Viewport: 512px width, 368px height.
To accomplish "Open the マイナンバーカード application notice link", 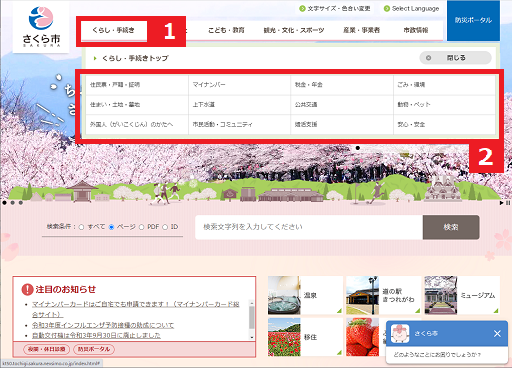I will 136,309.
